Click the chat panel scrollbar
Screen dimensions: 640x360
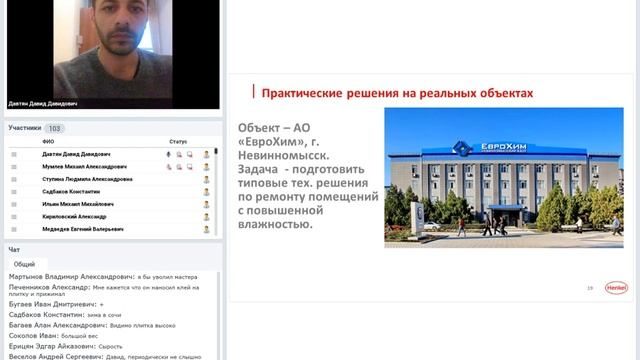click(218, 316)
